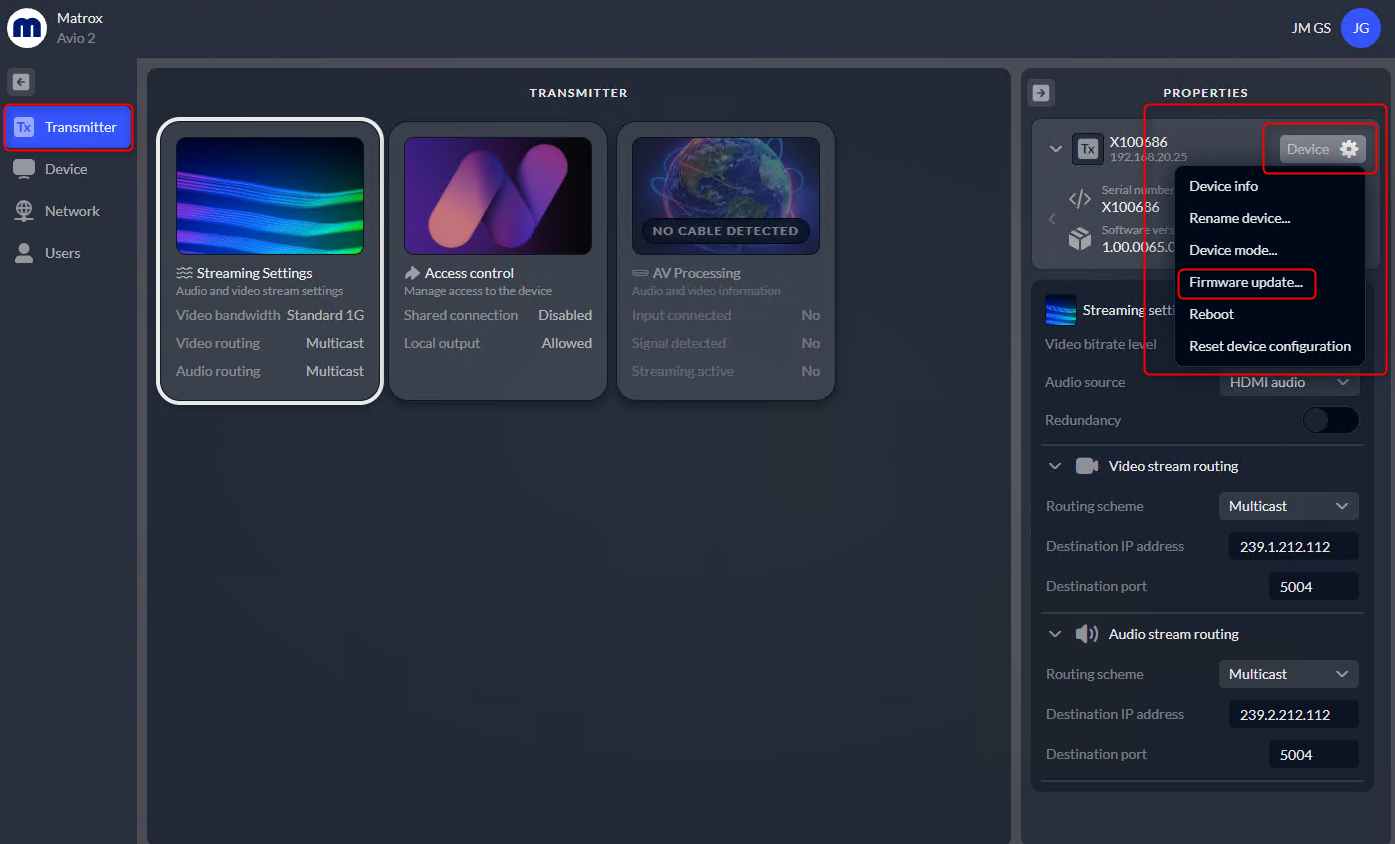Select Reset device configuration menu entry

1270,346
